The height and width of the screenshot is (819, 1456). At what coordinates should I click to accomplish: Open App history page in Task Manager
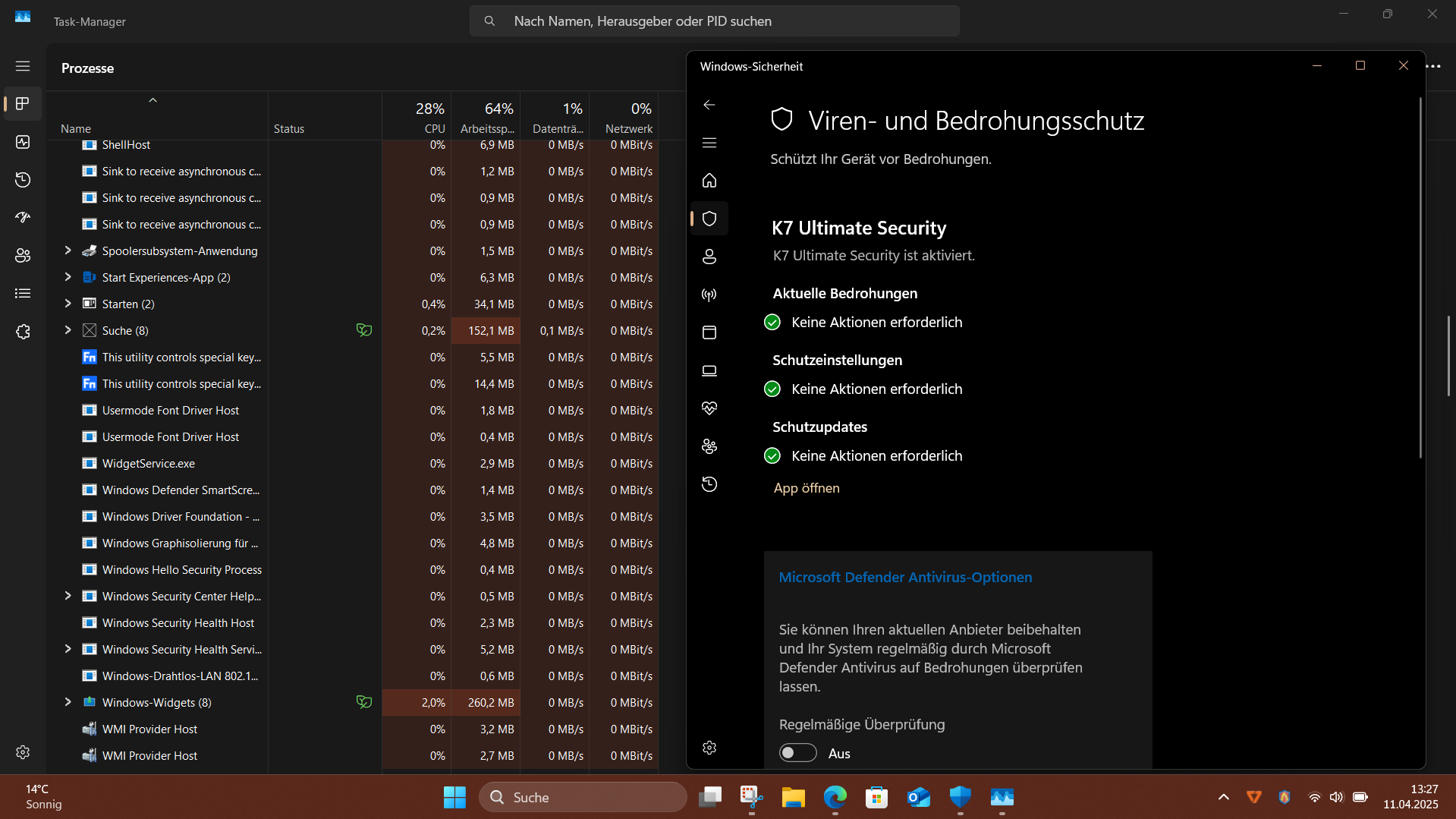(x=23, y=180)
